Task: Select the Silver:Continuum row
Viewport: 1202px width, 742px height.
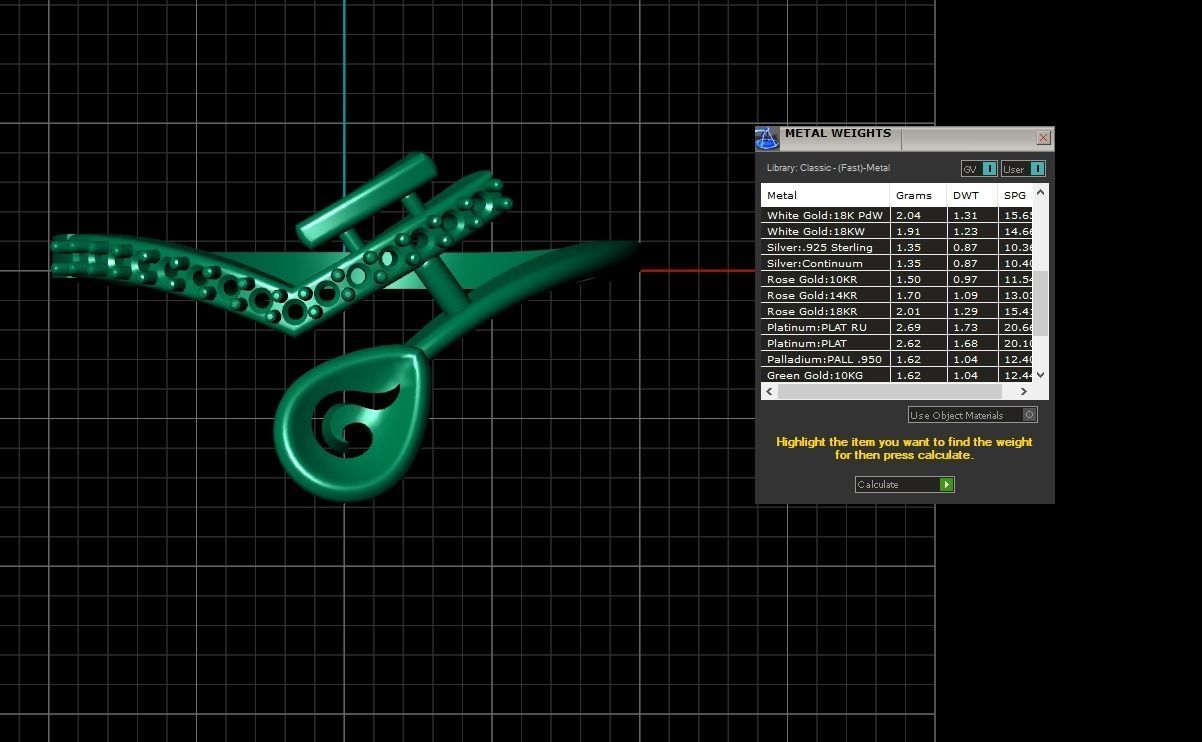Action: pos(897,263)
